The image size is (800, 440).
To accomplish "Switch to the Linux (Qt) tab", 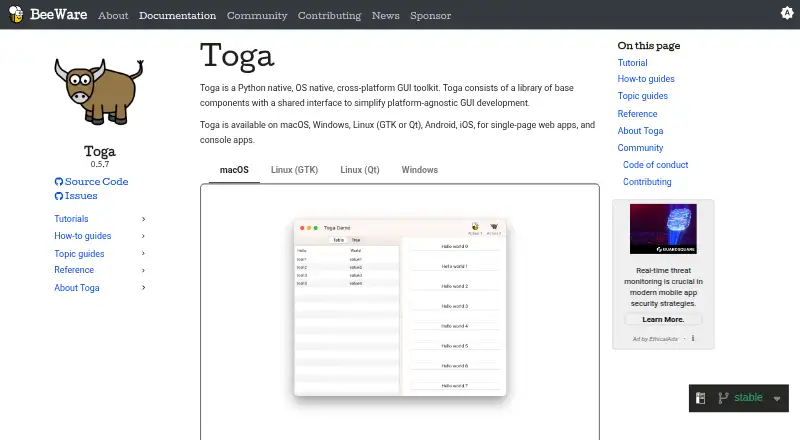I will click(360, 170).
